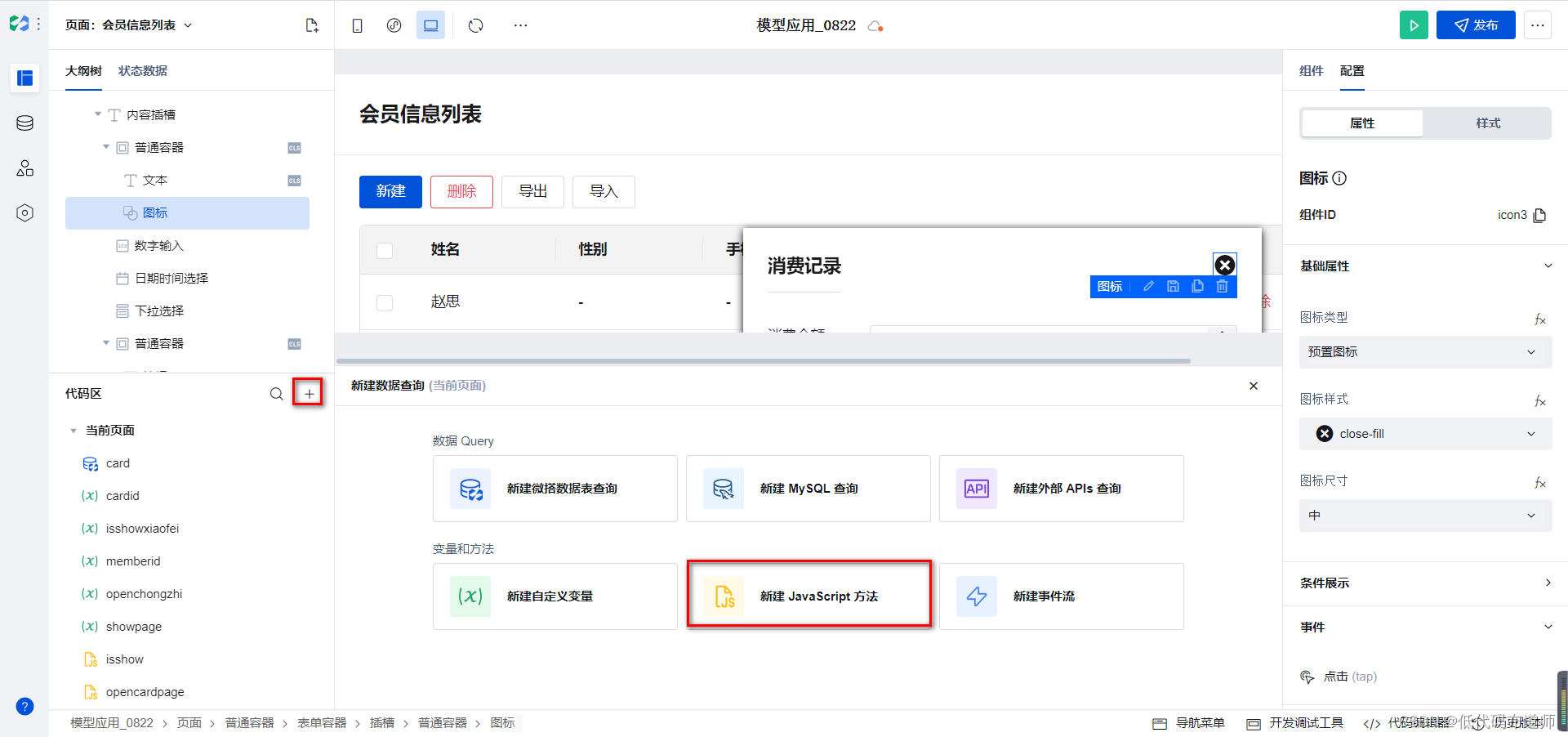This screenshot has width=1568, height=737.
Task: Click the 导入 import button
Action: click(604, 191)
